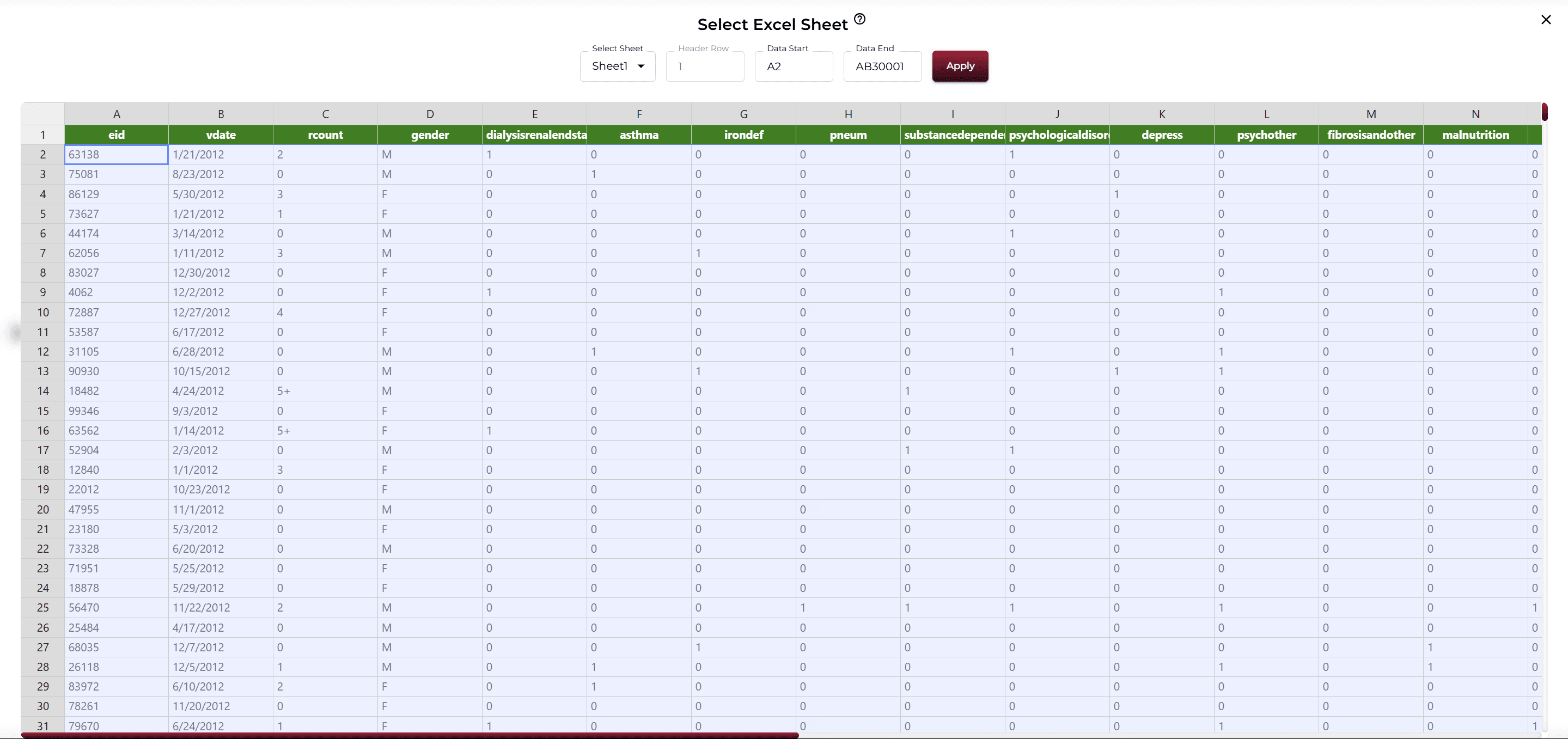Click the Data Start field containing A2

click(794, 66)
